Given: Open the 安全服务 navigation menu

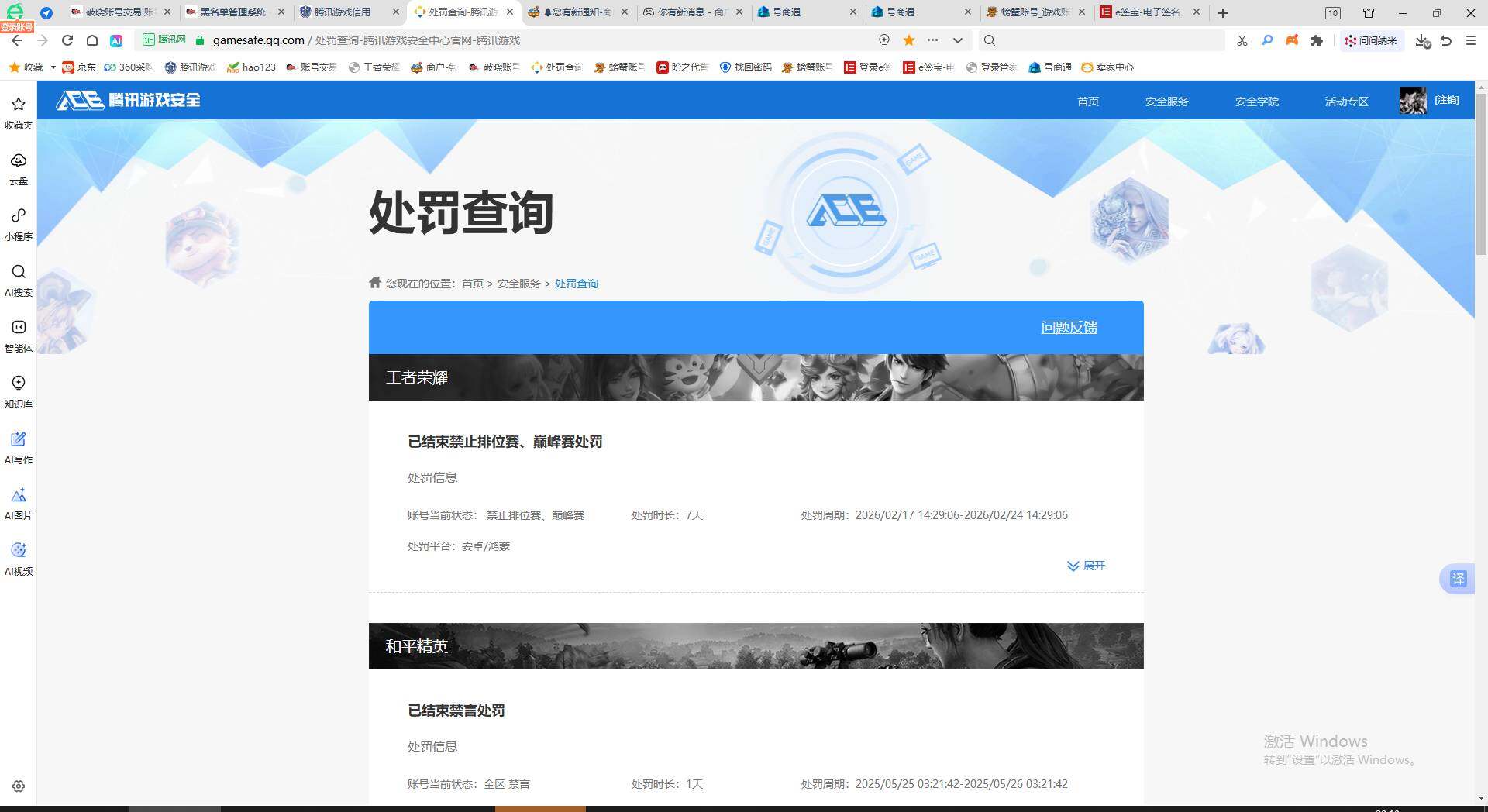Looking at the screenshot, I should click(x=1166, y=101).
